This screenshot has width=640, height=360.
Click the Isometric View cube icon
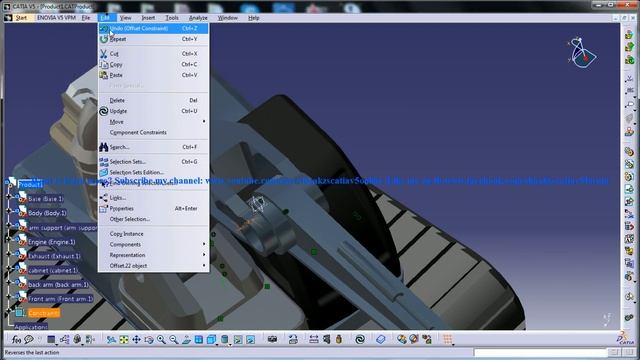click(x=211, y=339)
